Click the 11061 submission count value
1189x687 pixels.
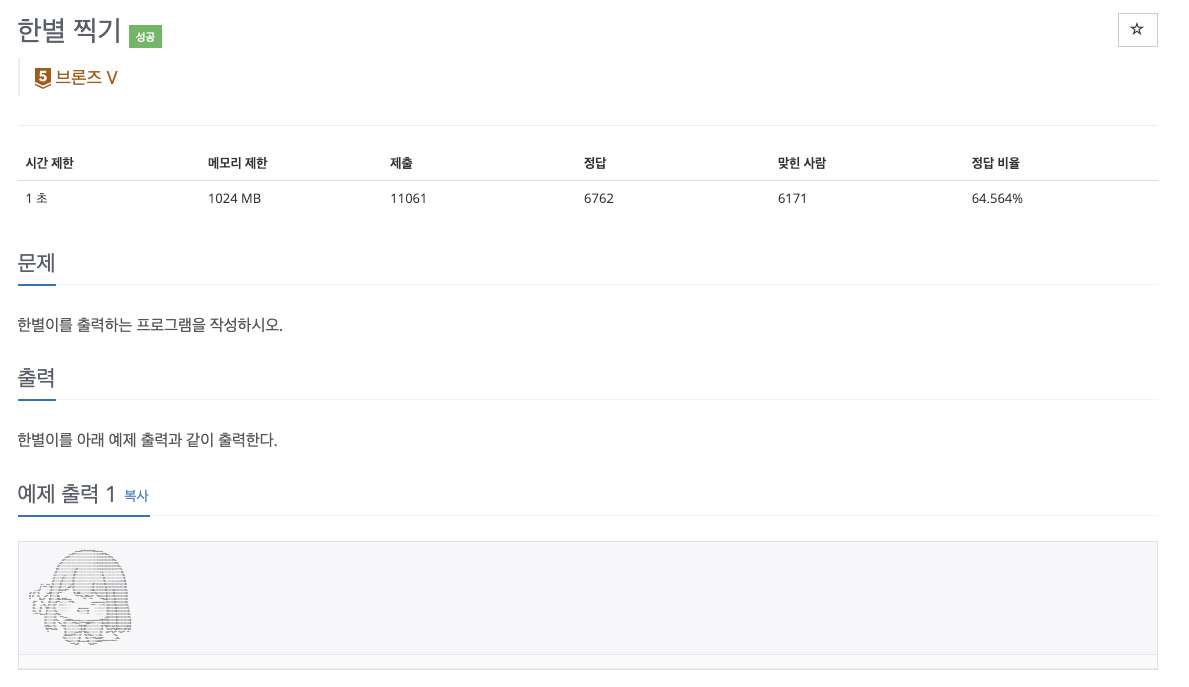tap(408, 198)
